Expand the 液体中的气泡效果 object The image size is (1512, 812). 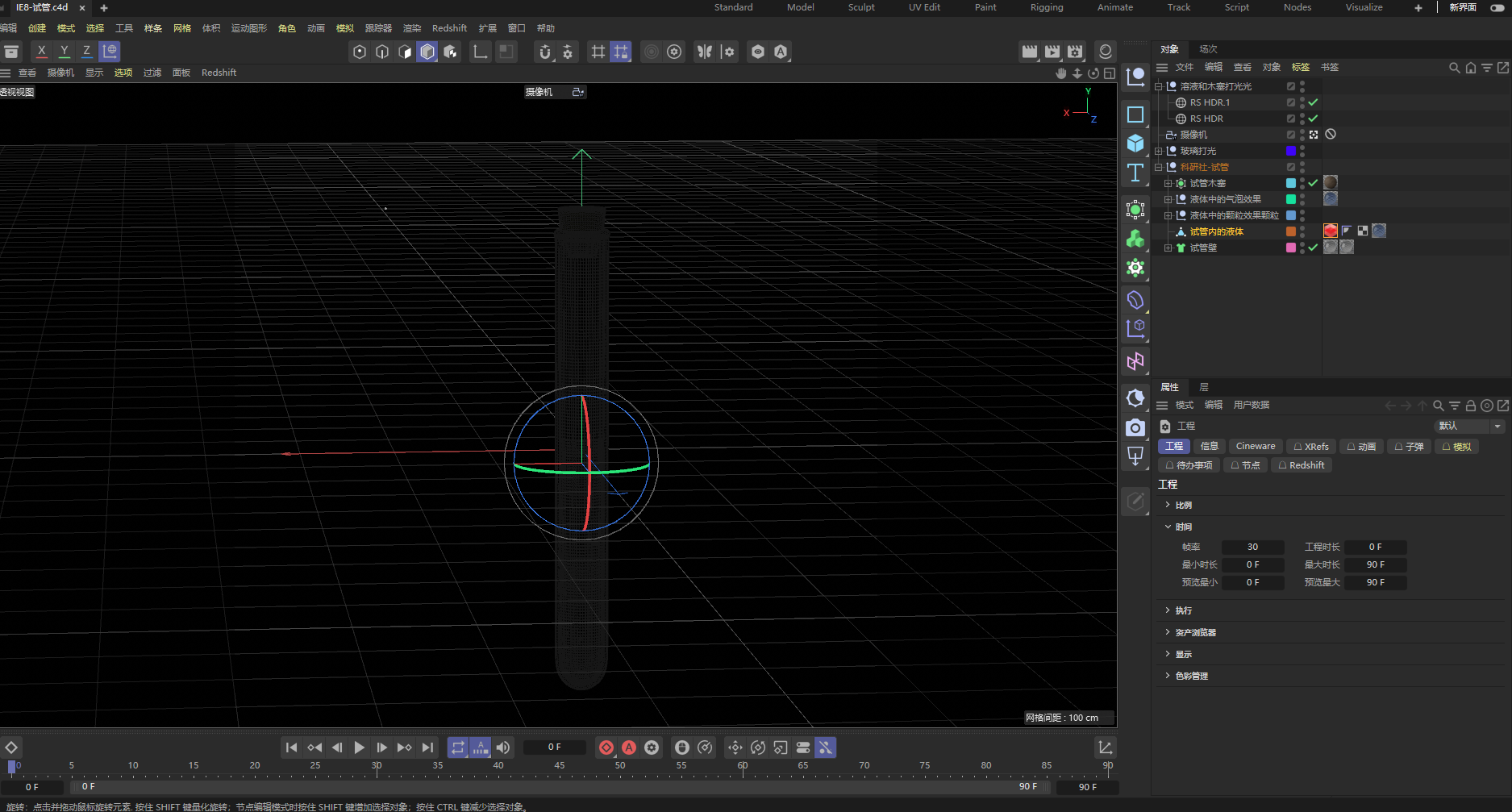tap(1168, 199)
